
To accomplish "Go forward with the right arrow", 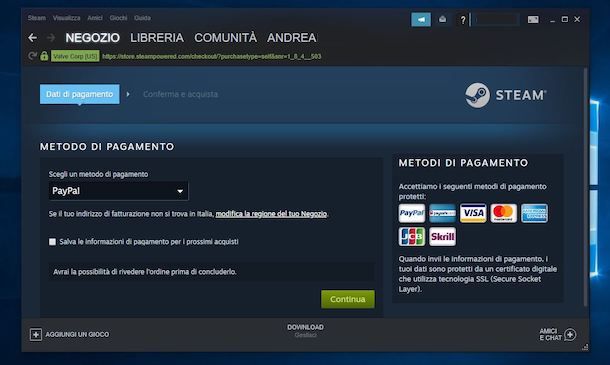I will pos(51,38).
